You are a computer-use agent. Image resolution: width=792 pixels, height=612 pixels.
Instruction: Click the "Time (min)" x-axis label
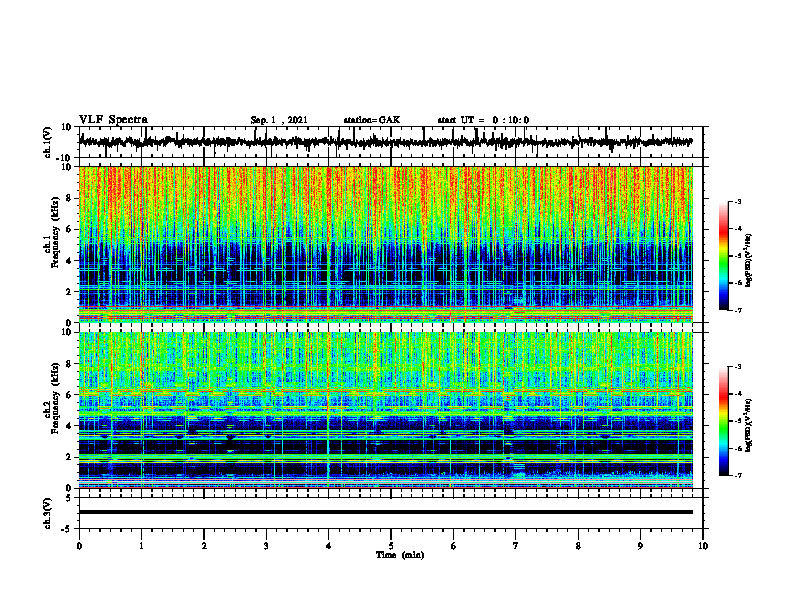point(400,555)
